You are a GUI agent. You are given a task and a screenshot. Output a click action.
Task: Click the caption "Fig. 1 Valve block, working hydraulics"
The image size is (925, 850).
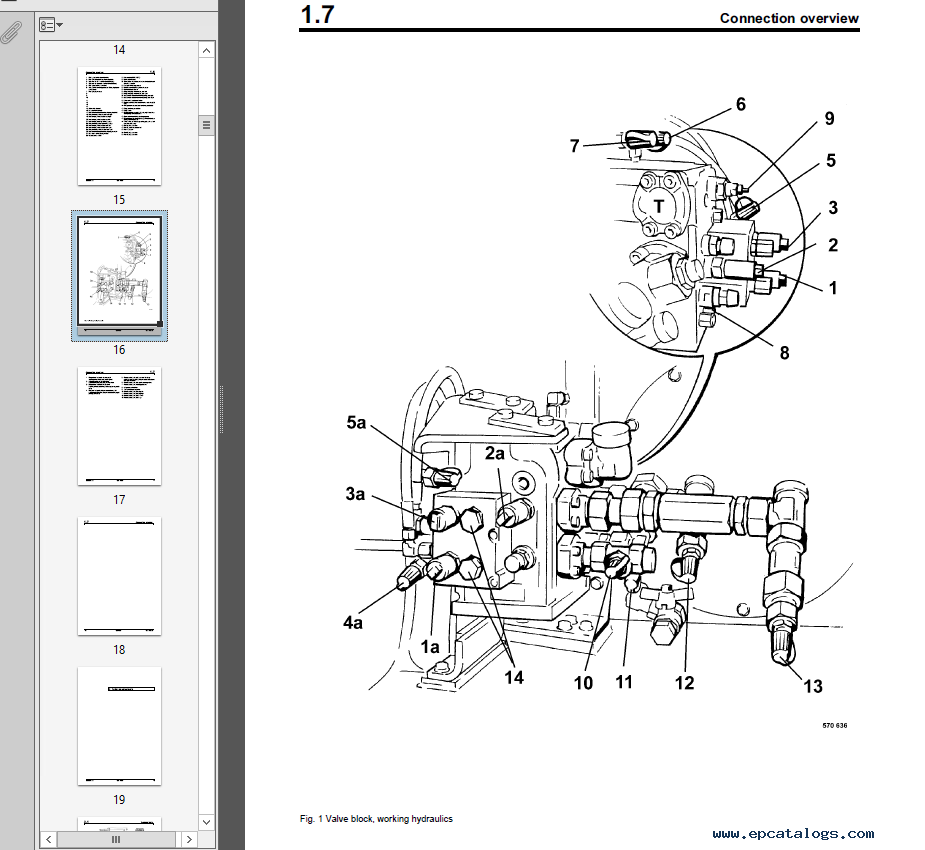click(x=376, y=819)
